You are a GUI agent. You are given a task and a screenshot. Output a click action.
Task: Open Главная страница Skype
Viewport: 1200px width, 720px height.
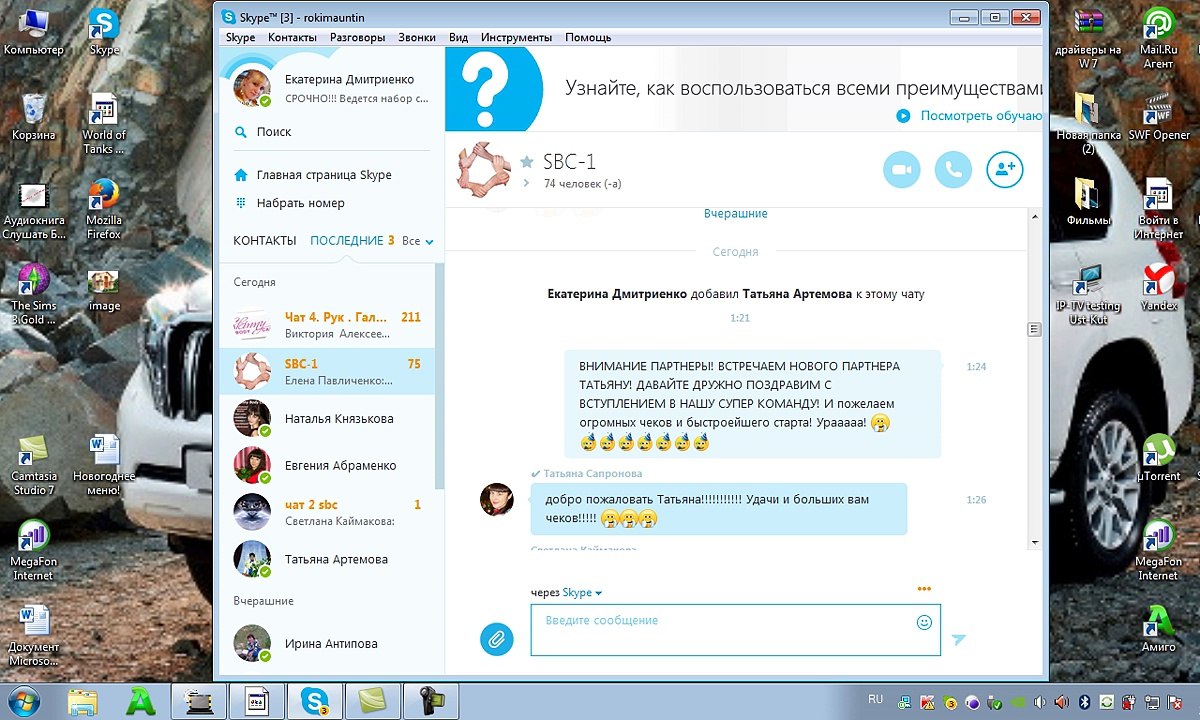coord(324,175)
